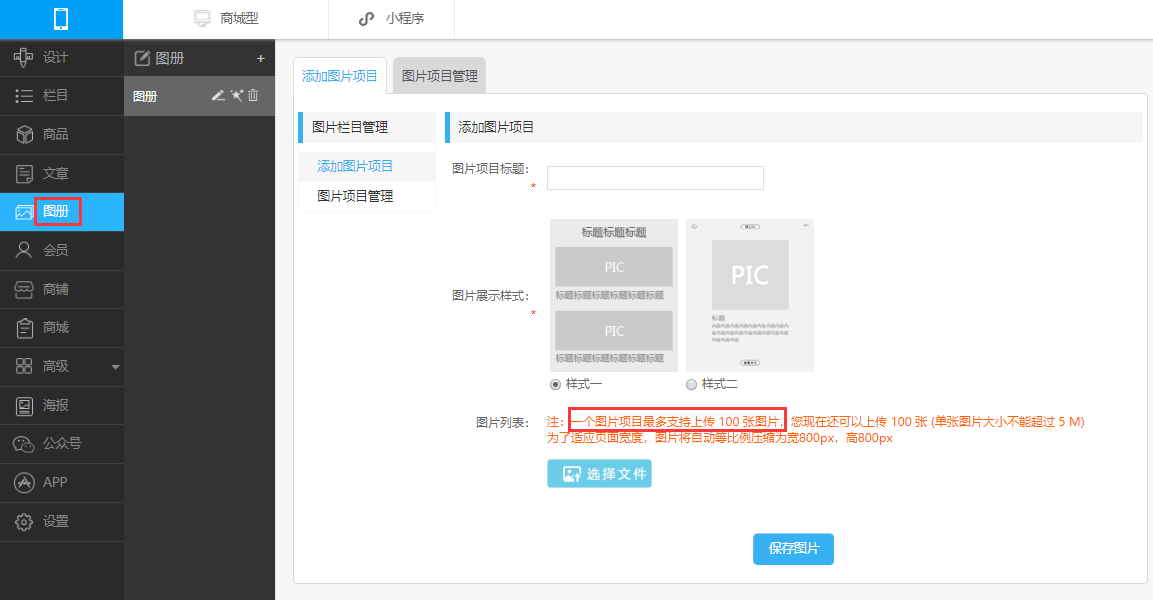The width and height of the screenshot is (1153, 600).
Task: Open the 小程序 top tab
Action: coord(391,19)
